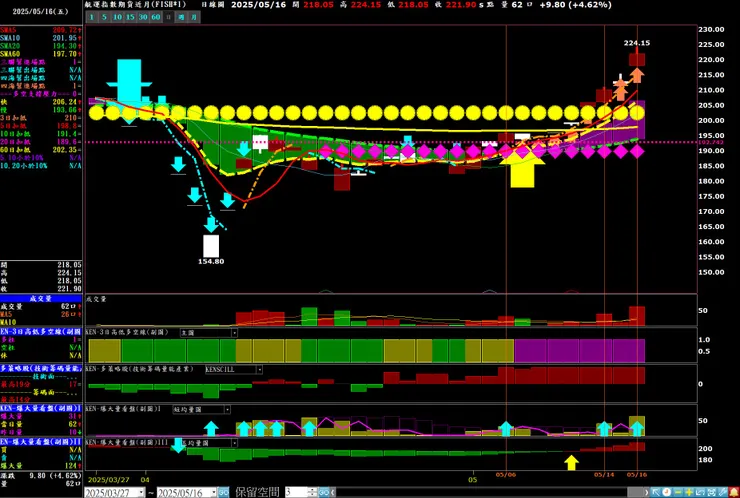
Task: Click the large yellow up arrow signal on chart
Action: coord(522,169)
